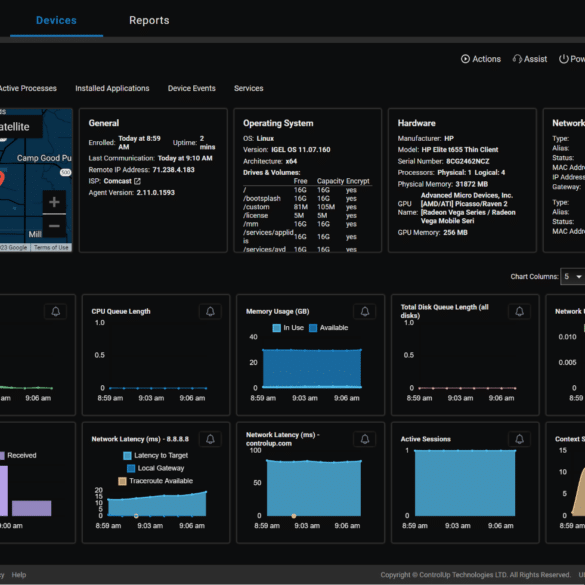Open the Active Processes tab

[28, 88]
